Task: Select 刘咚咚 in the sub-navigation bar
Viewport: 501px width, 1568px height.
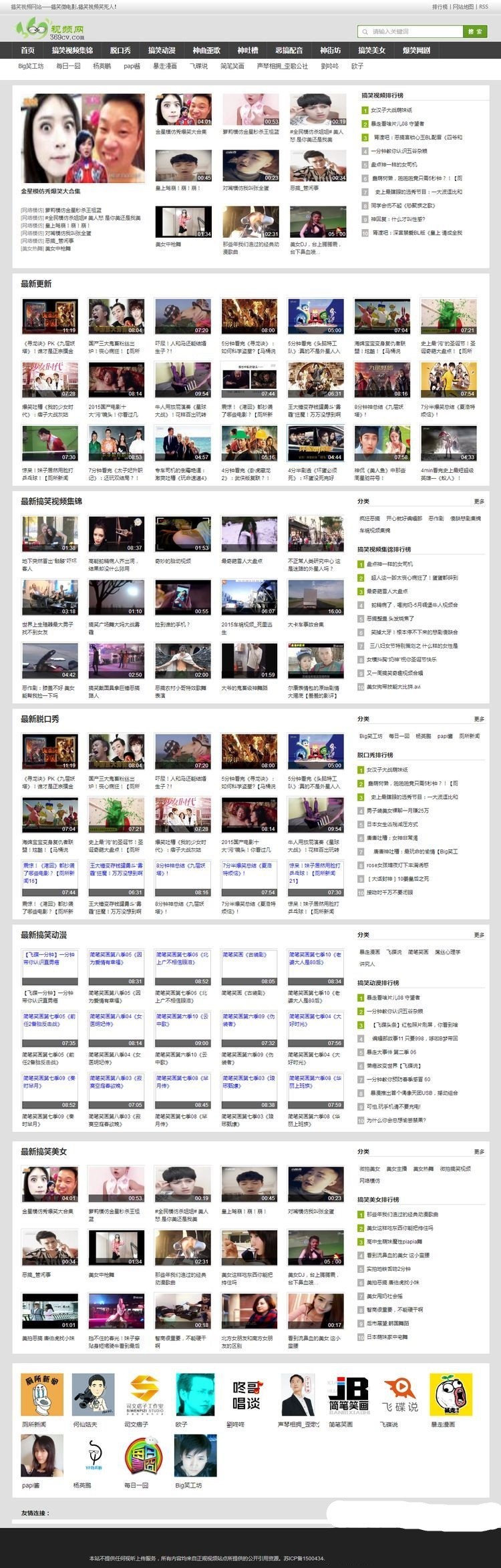Action: coord(330,66)
